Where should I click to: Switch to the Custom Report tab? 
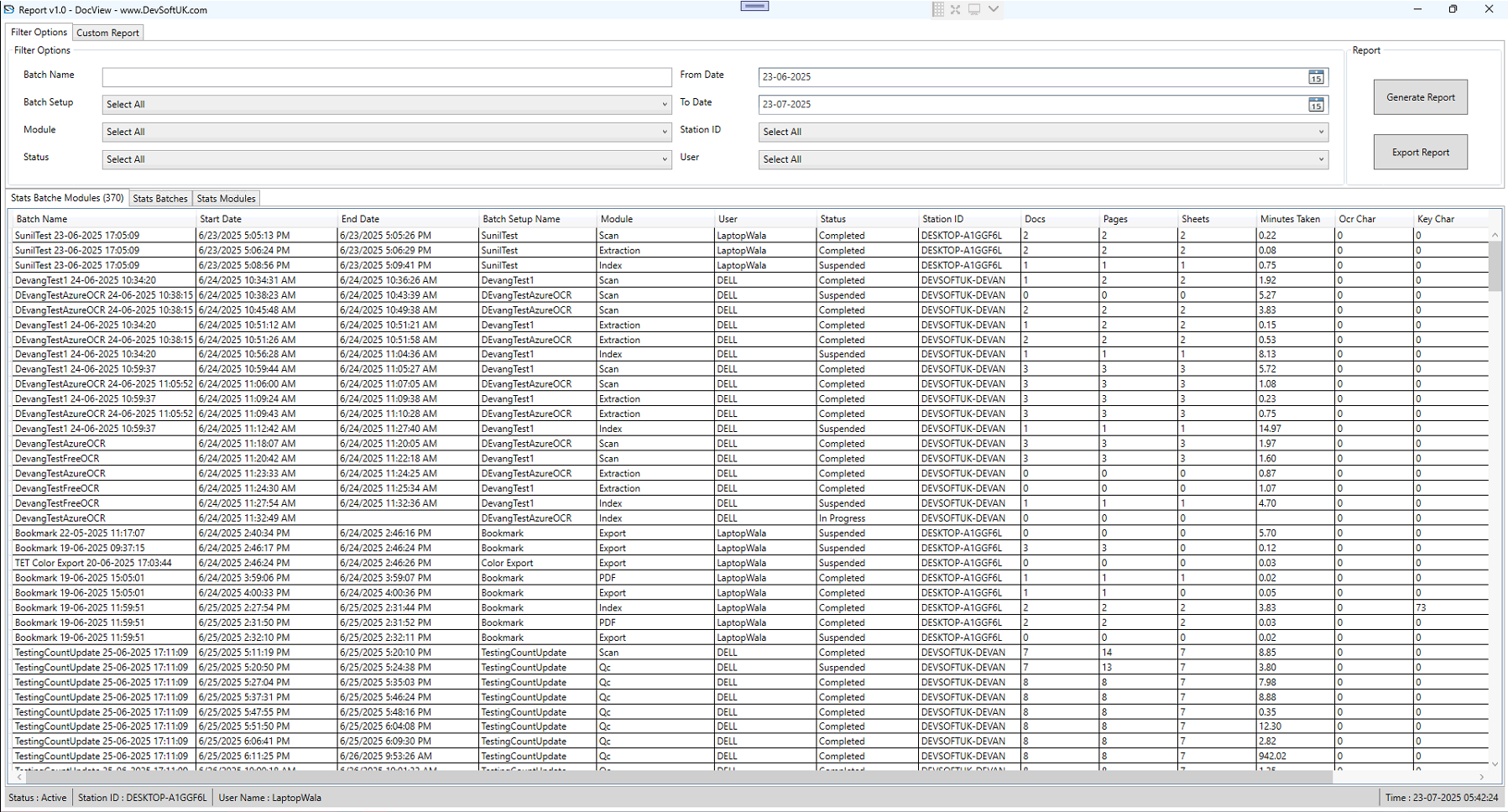click(x=107, y=33)
